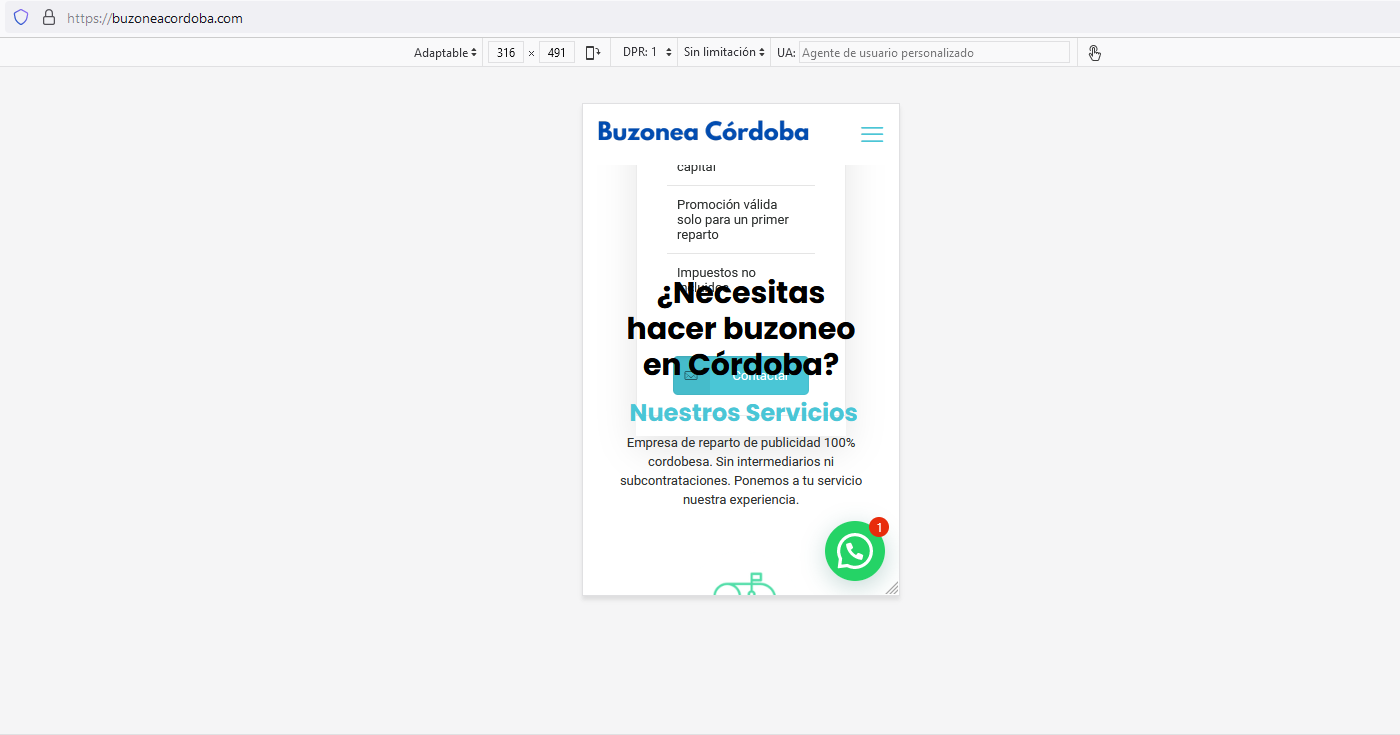
Task: Click the "¿Necesitas hacer buzoneo en Córdoba?" heading
Action: click(741, 329)
